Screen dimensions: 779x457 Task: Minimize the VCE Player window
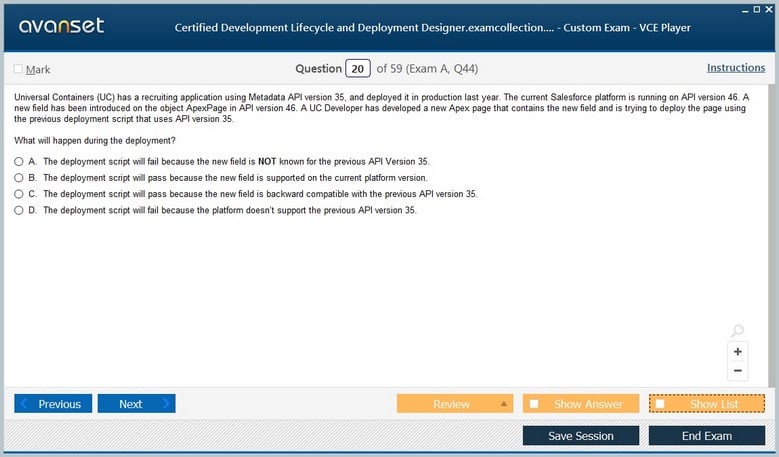click(x=745, y=10)
